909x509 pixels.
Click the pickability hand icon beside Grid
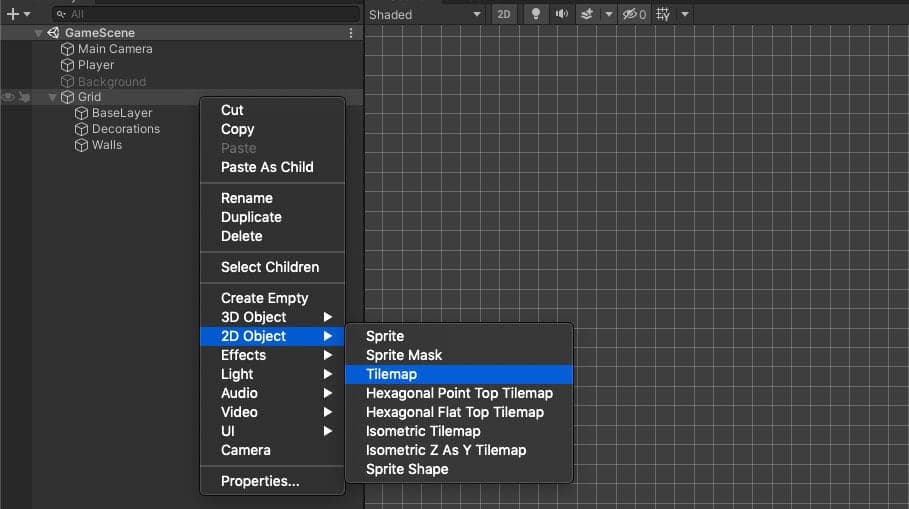[x=24, y=97]
